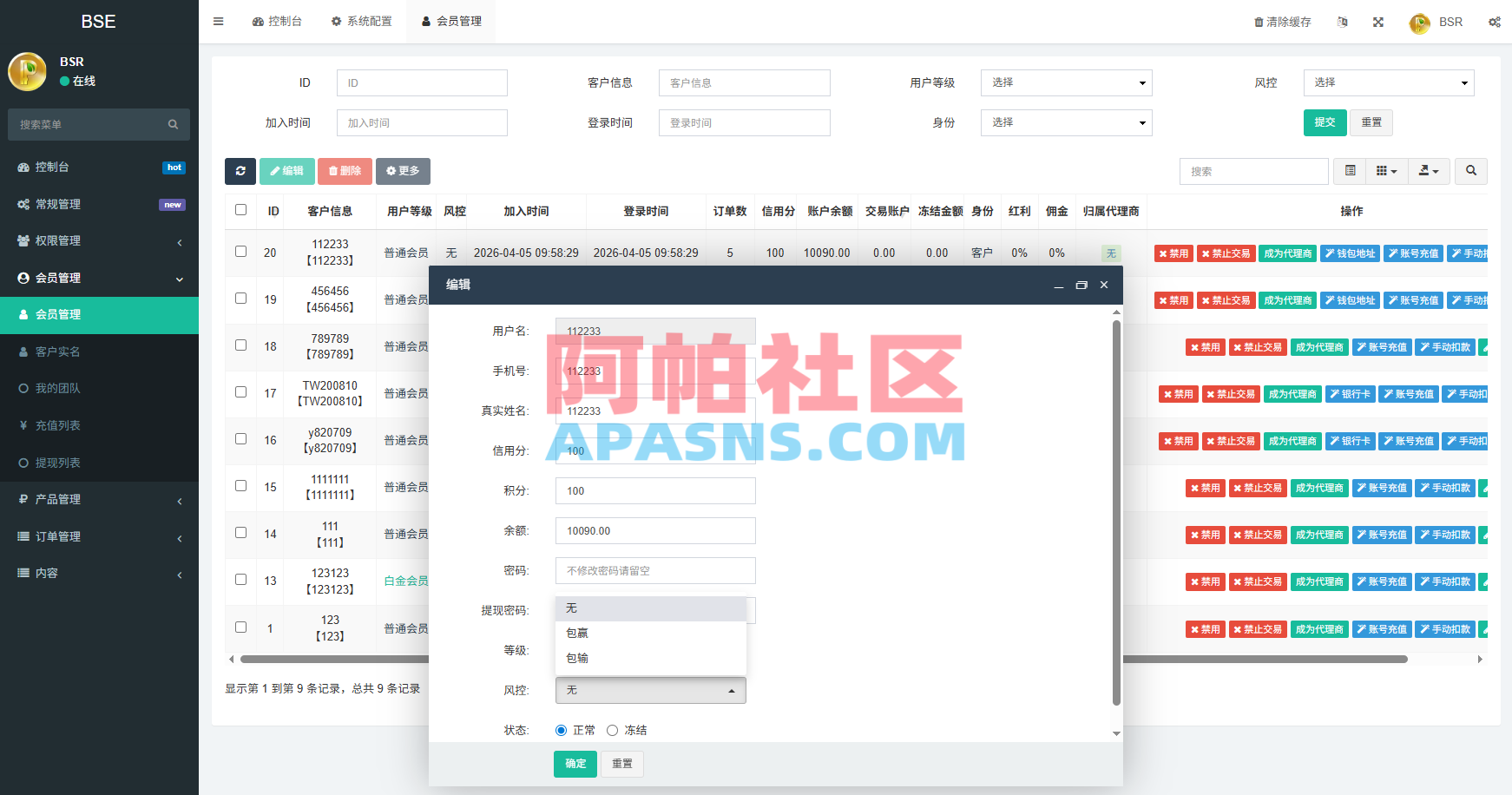Check the row checkbox for ID 13

(240, 580)
